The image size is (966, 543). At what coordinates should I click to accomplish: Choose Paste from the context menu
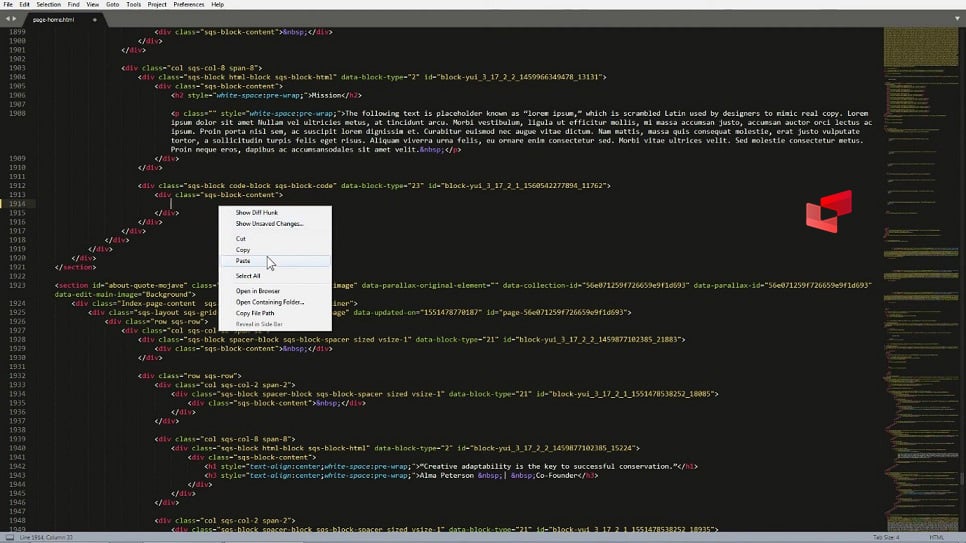(x=243, y=261)
